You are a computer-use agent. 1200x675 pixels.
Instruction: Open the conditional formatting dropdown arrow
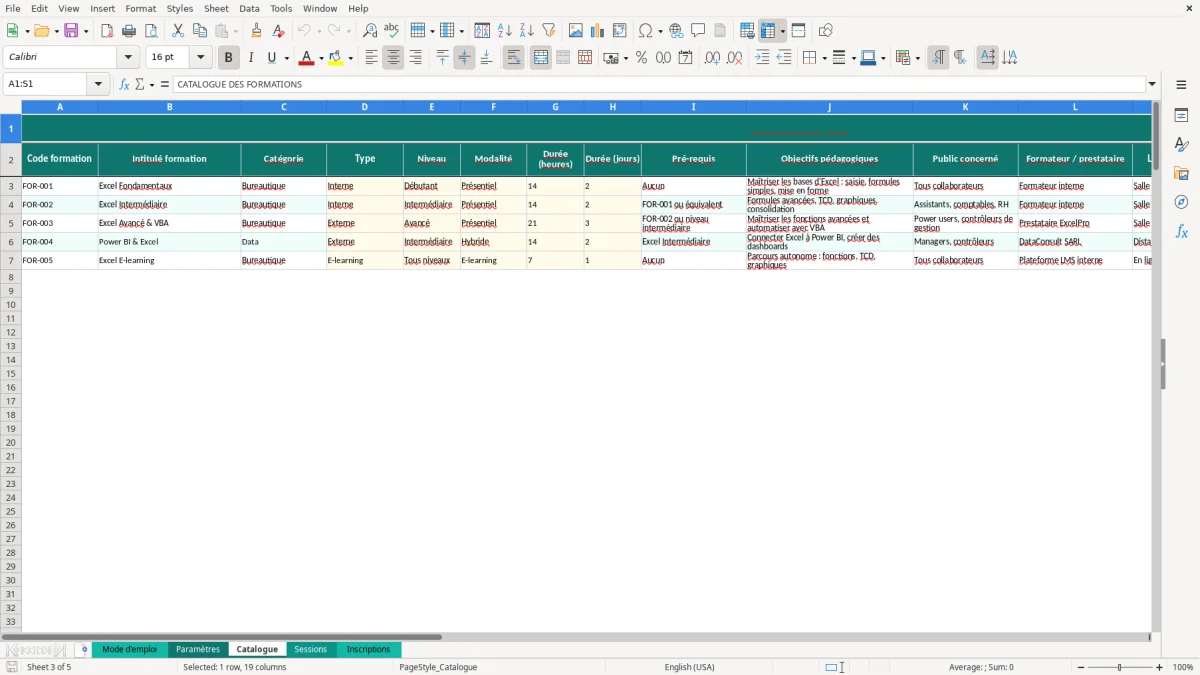click(x=917, y=58)
